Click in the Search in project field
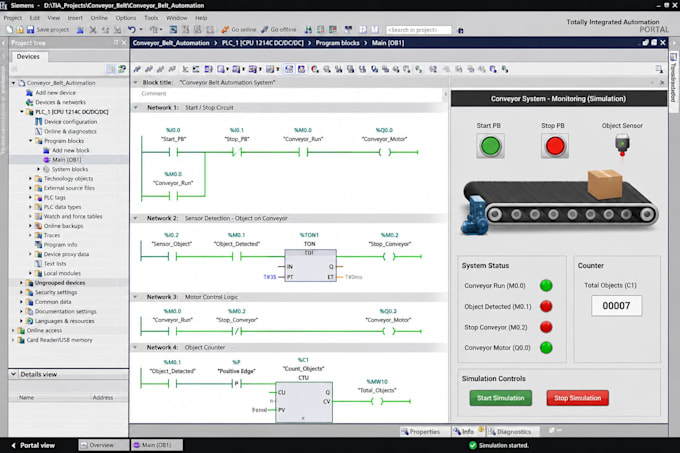The image size is (680, 453). click(418, 30)
